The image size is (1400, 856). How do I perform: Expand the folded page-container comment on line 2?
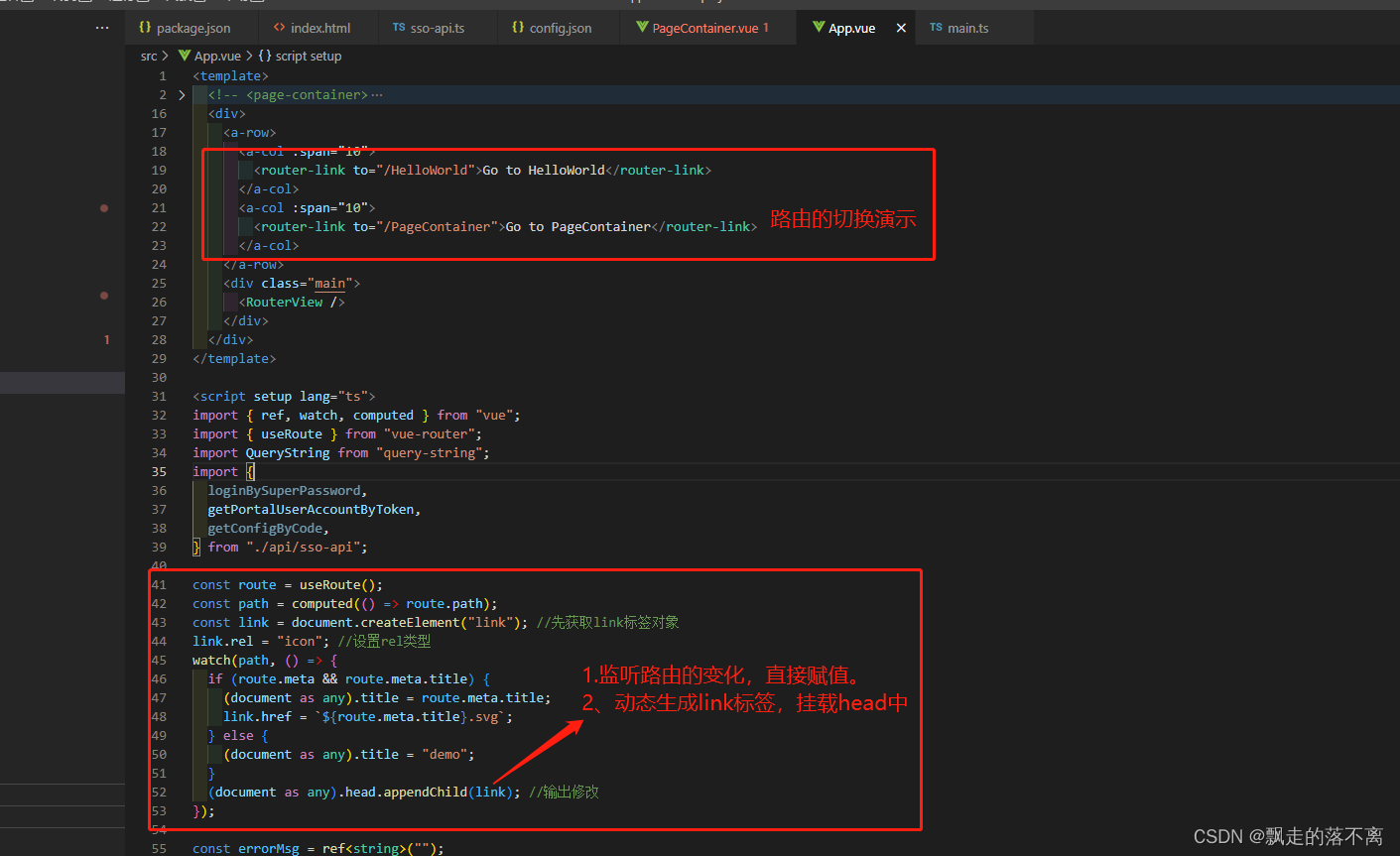(x=182, y=95)
